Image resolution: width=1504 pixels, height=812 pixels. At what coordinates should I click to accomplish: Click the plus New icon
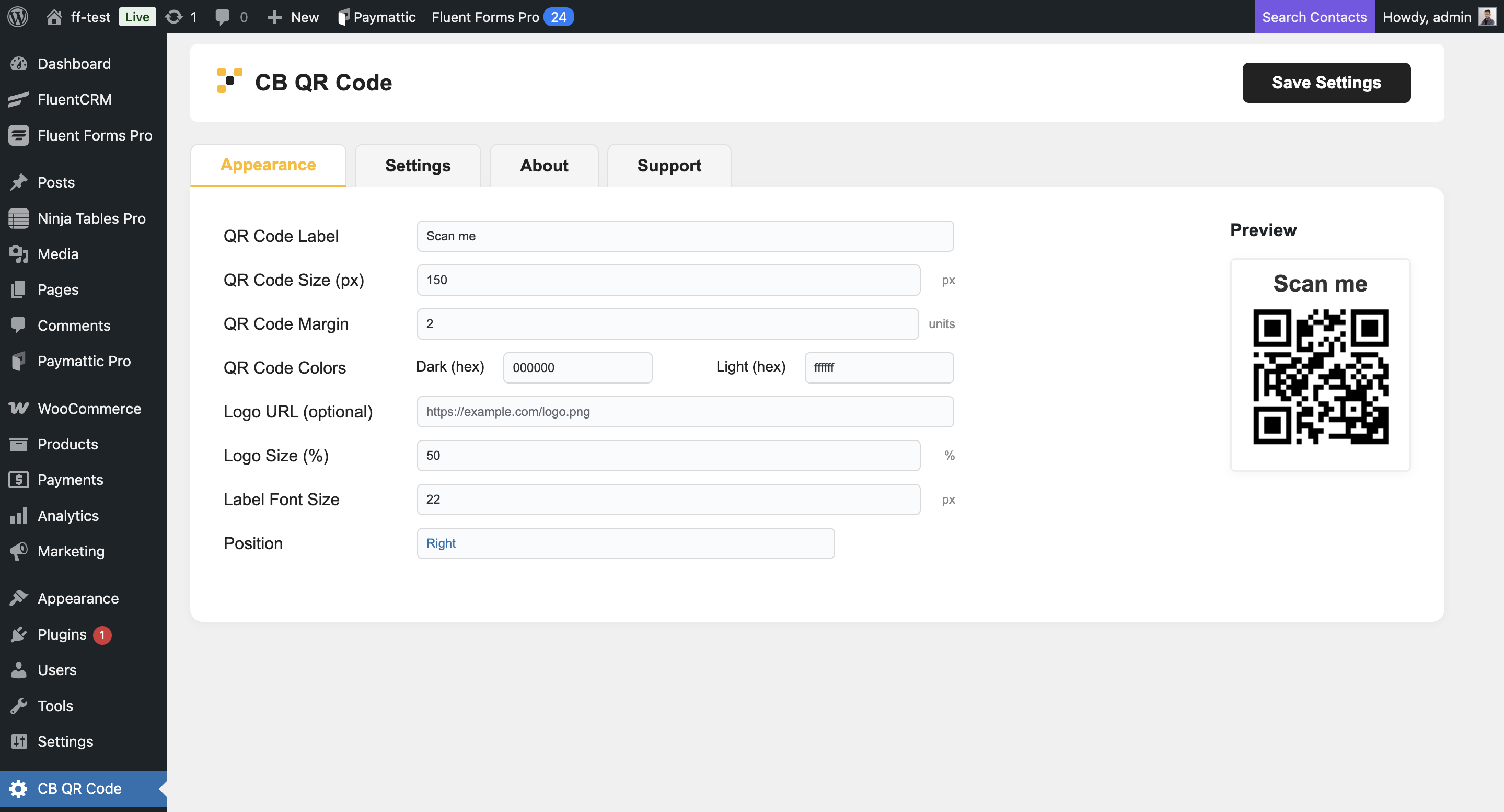pos(274,17)
